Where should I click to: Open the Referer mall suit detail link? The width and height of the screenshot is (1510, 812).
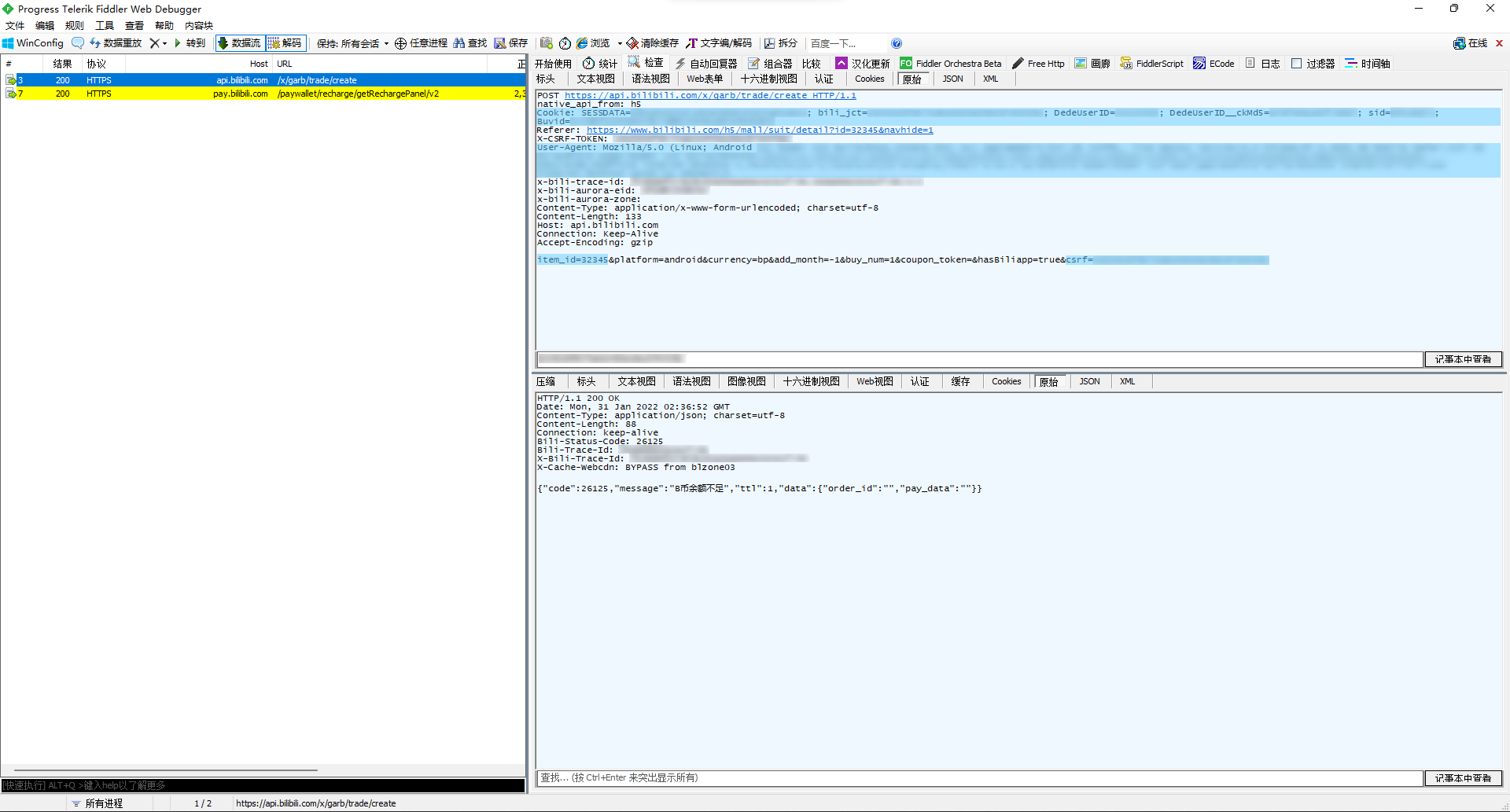(x=760, y=130)
